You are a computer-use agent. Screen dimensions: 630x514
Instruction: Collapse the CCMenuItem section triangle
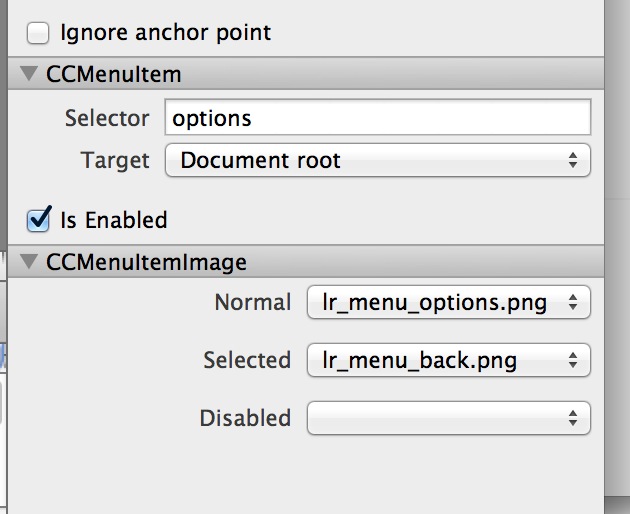(x=29, y=74)
